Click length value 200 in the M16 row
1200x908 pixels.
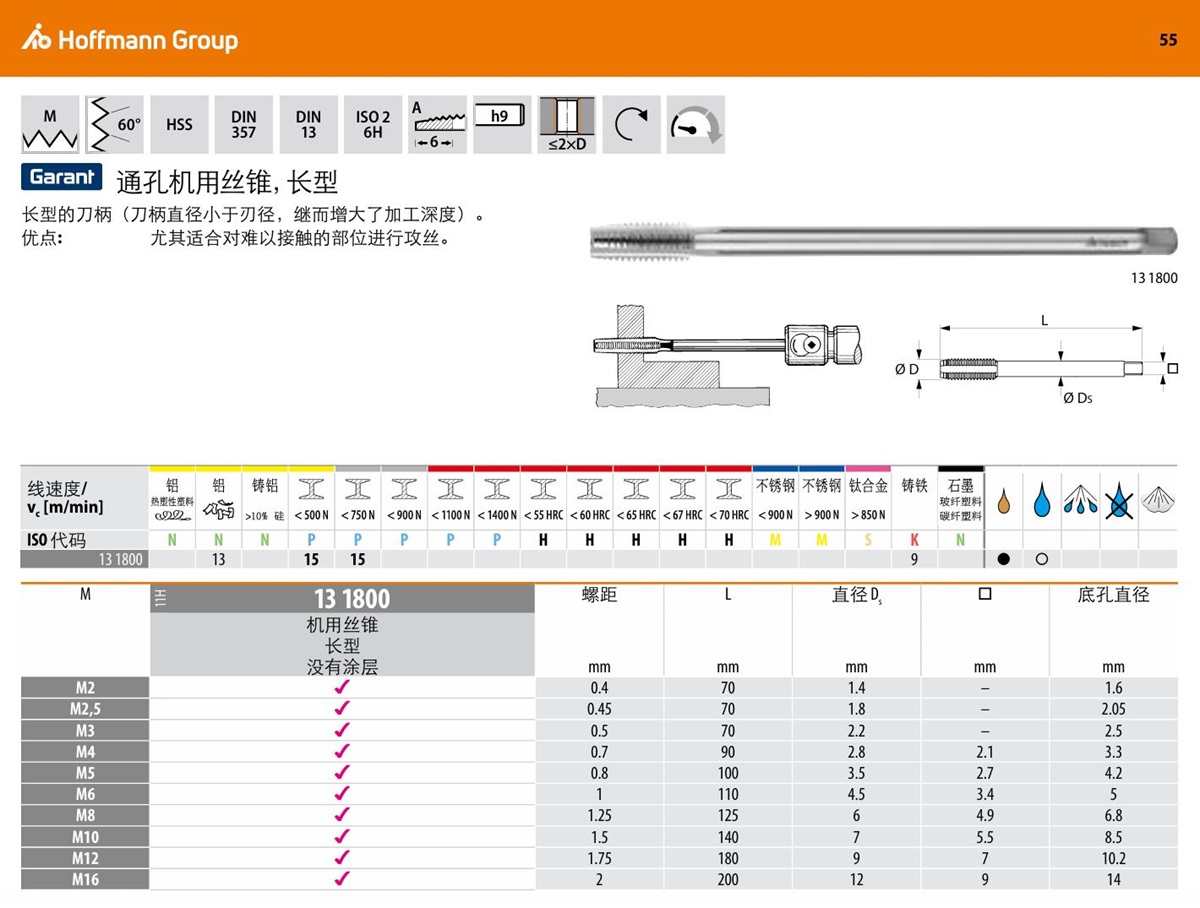point(728,880)
